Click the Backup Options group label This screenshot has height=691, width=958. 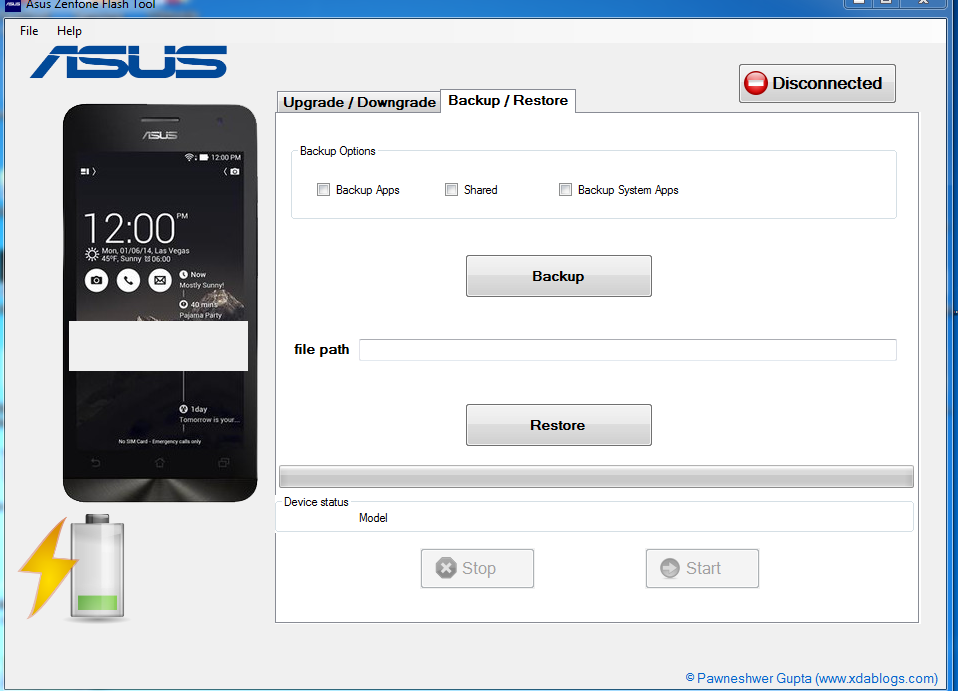338,151
